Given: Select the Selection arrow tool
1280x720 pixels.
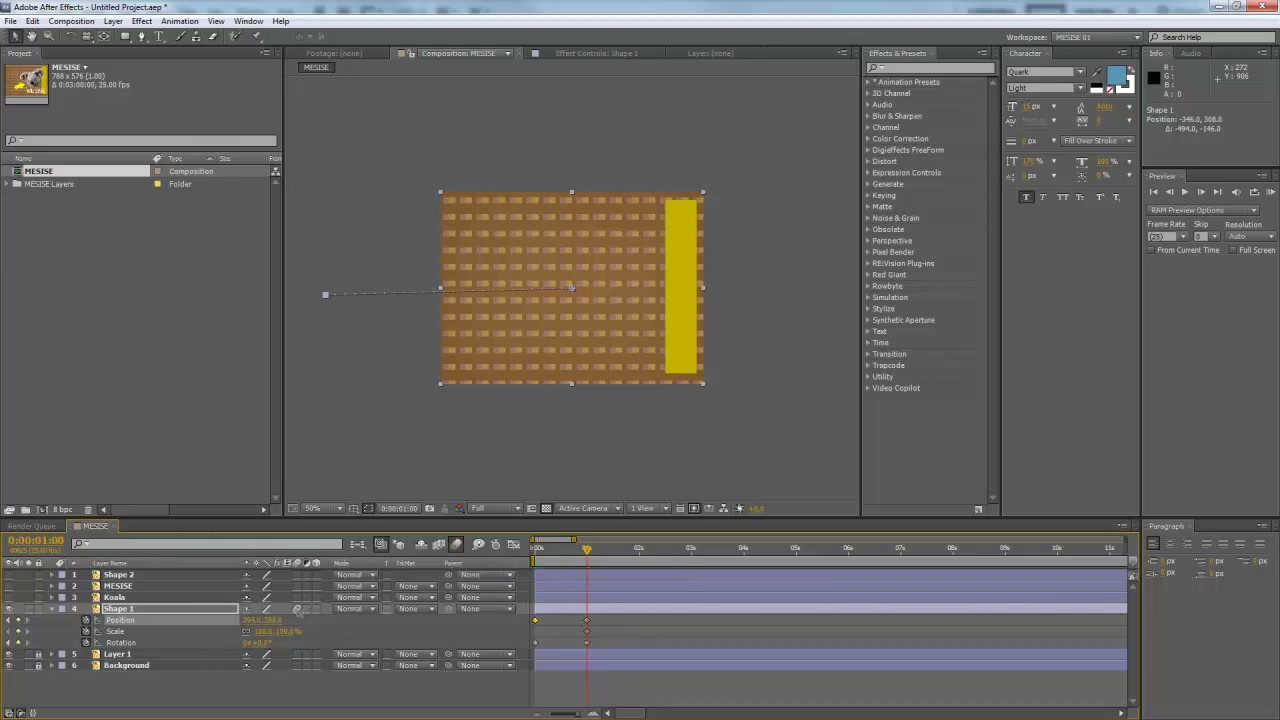Looking at the screenshot, I should [x=14, y=36].
